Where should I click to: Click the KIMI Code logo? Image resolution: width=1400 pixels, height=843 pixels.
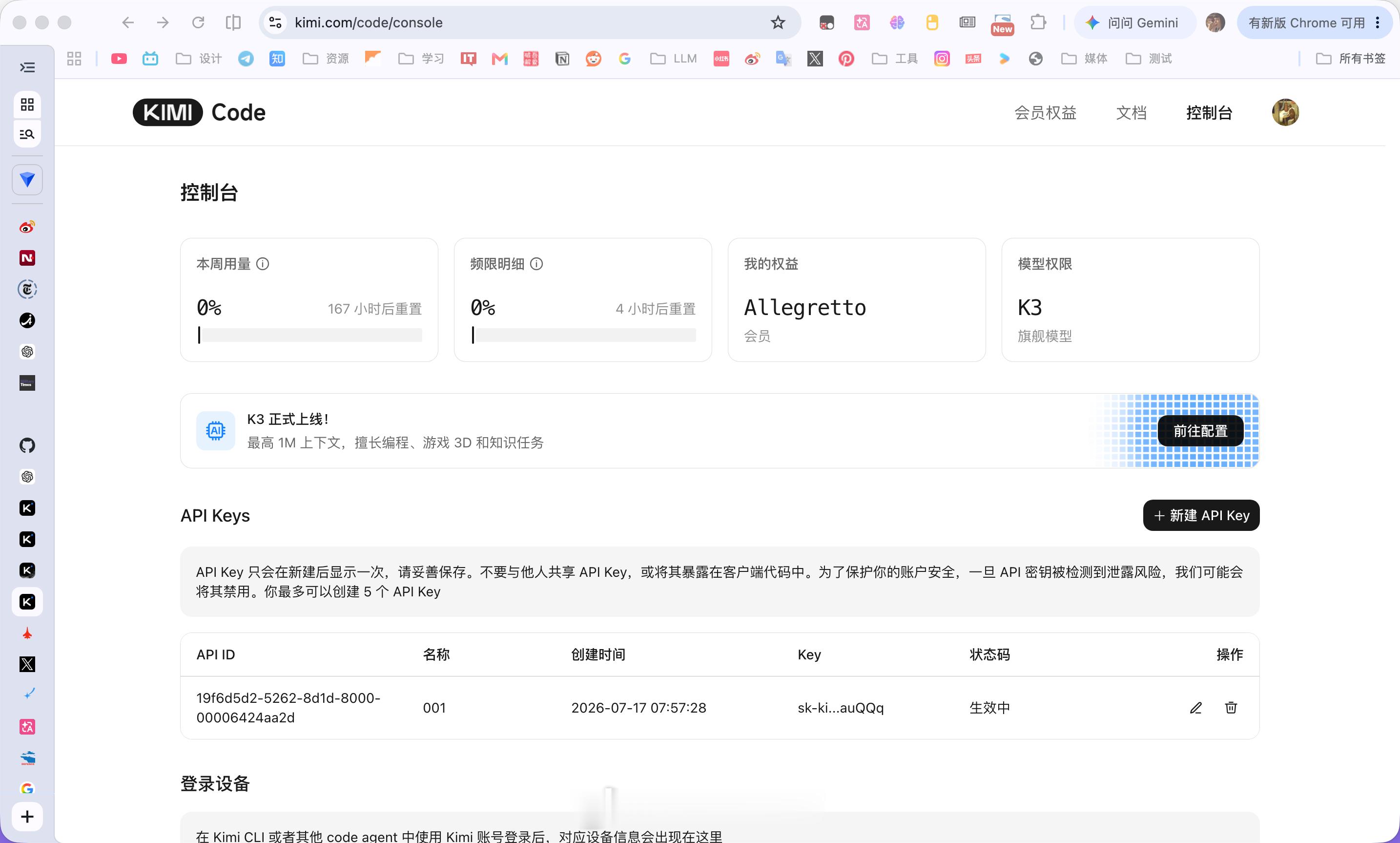point(199,112)
